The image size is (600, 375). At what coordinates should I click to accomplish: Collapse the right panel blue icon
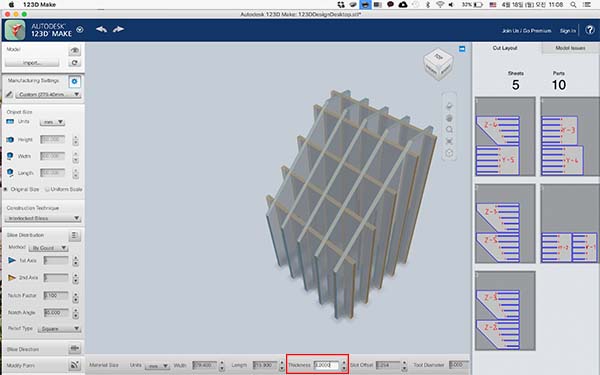462,49
